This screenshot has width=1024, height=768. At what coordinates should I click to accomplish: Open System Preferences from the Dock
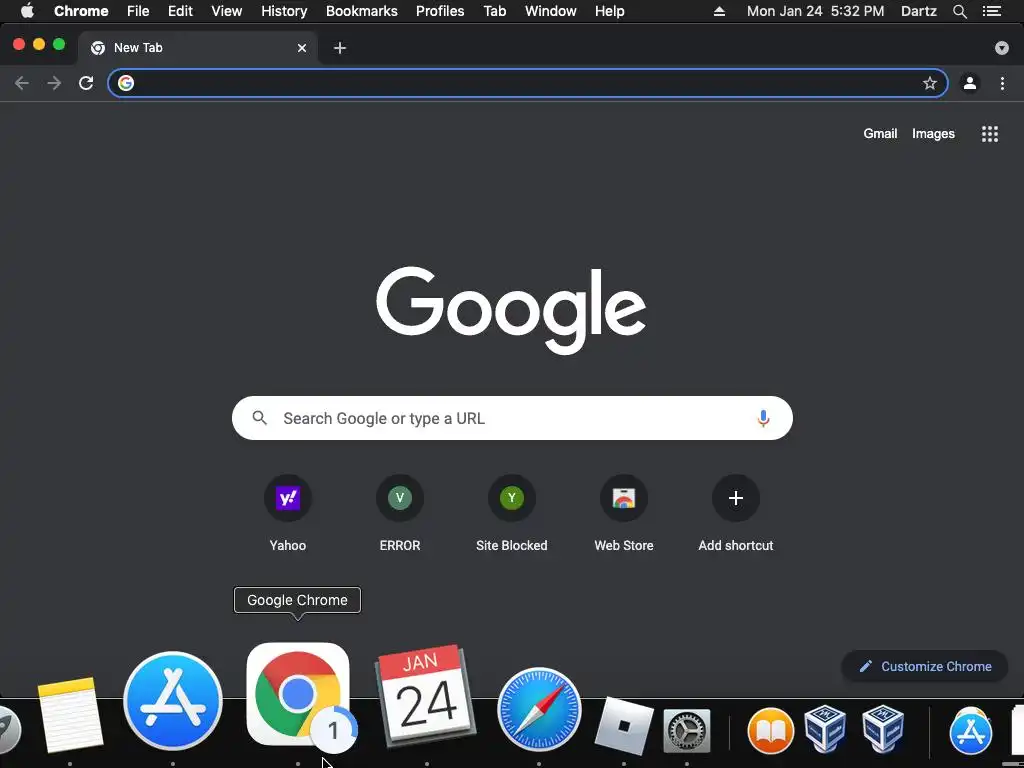pos(686,731)
